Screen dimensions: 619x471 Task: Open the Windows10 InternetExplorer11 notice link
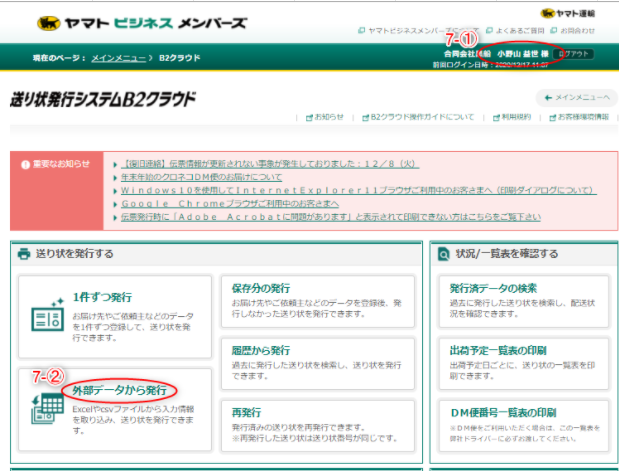point(359,190)
